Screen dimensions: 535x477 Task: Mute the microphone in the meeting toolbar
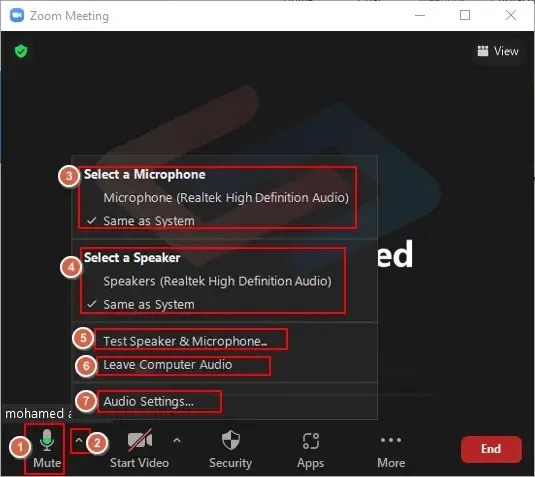(47, 449)
